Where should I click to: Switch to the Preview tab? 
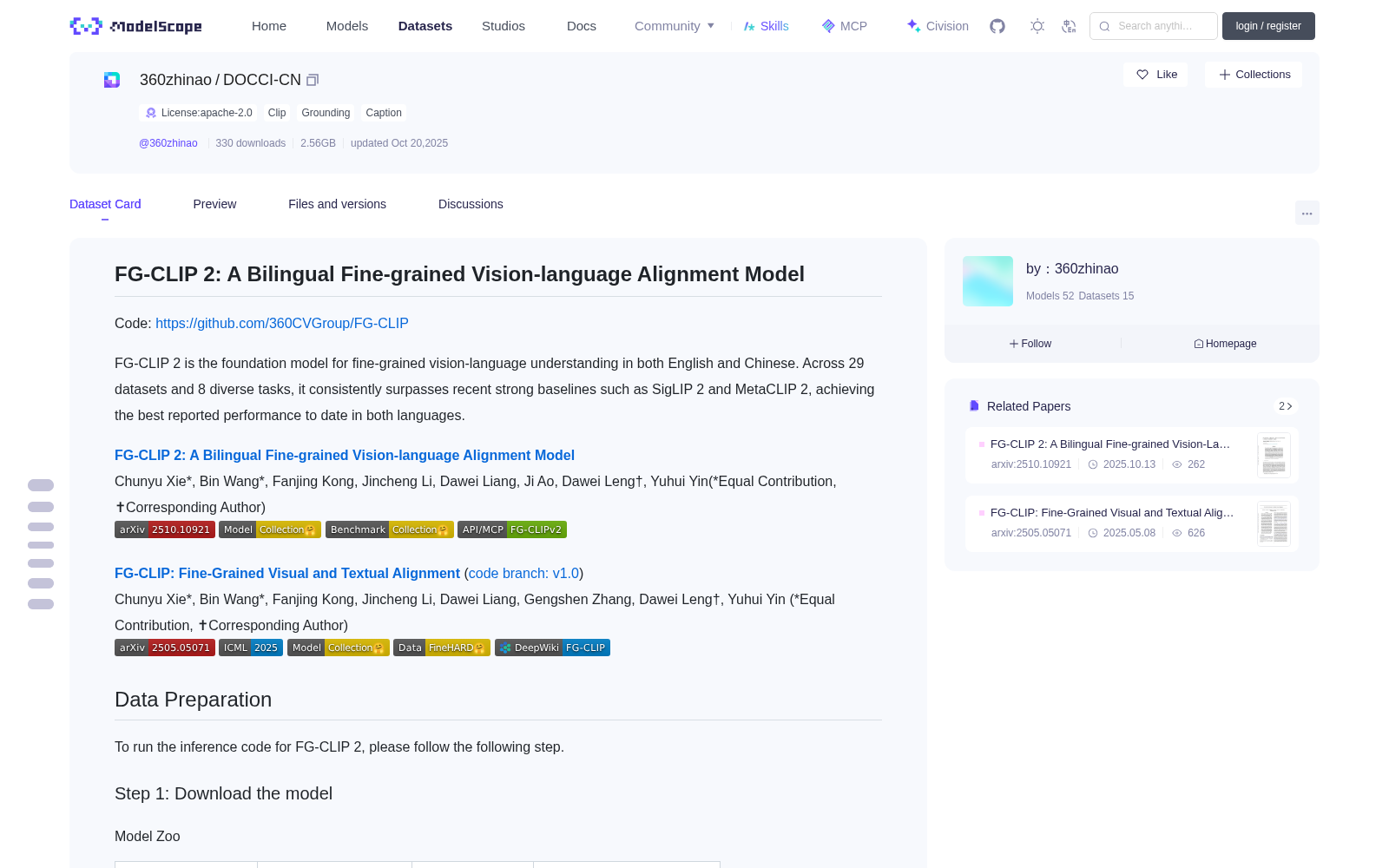tap(214, 204)
